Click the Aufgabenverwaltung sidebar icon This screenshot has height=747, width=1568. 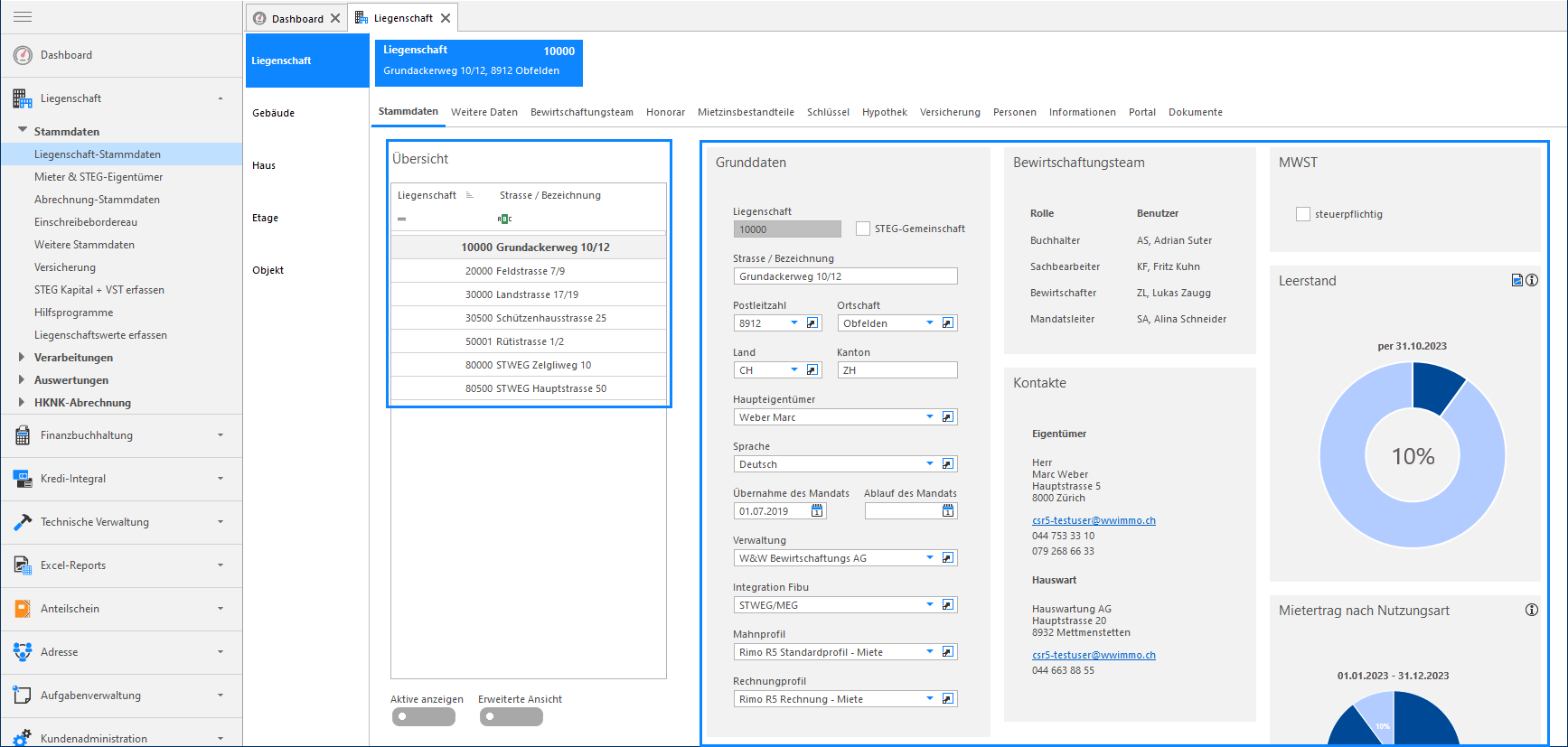point(23,696)
